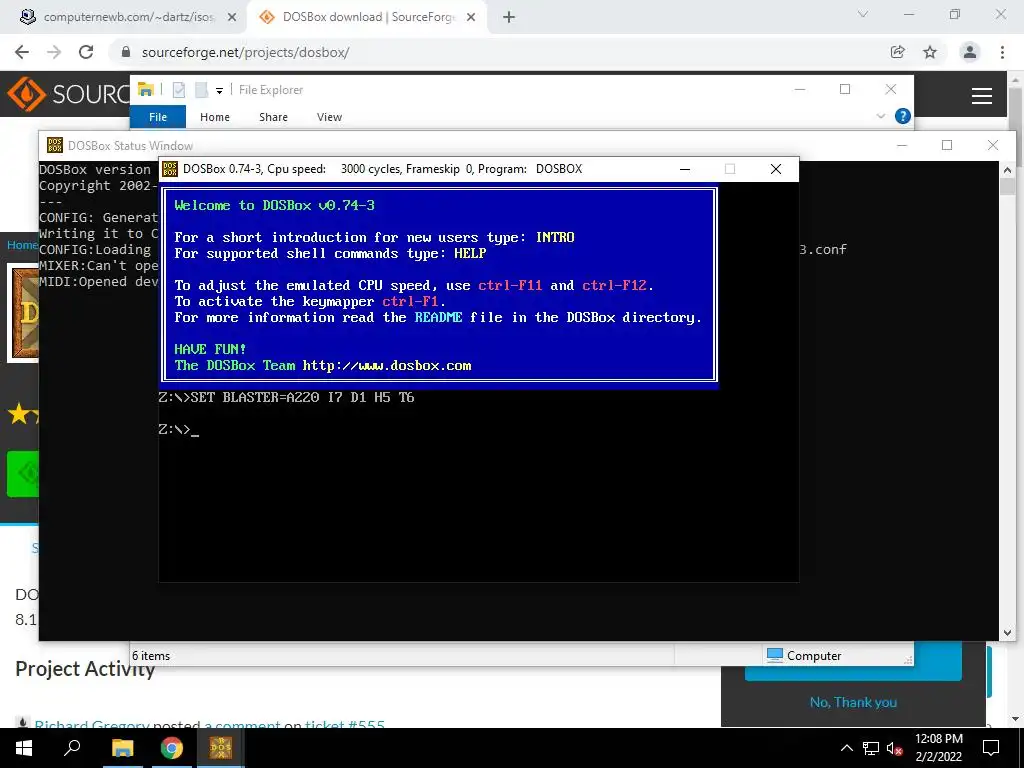This screenshot has width=1024, height=768.
Task: Click the DOSBox command prompt Z:\> line
Action: 178,430
